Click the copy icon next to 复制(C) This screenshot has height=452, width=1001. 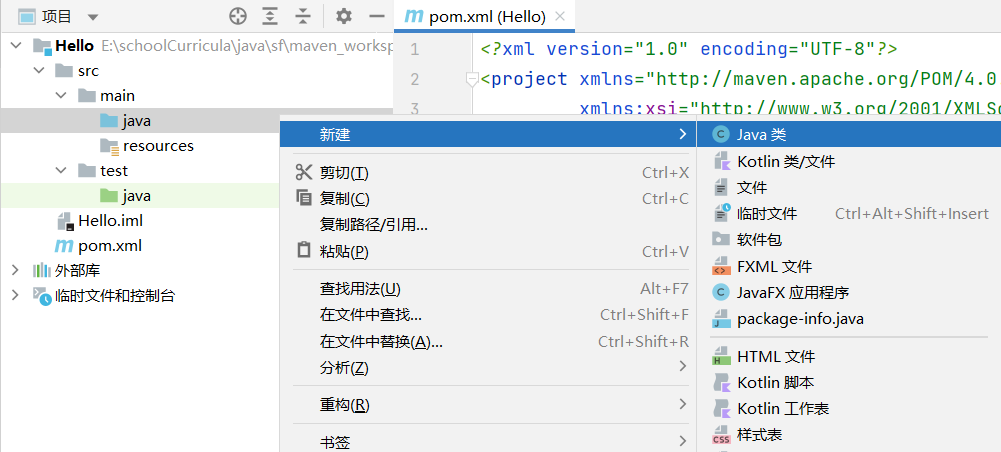coord(304,198)
